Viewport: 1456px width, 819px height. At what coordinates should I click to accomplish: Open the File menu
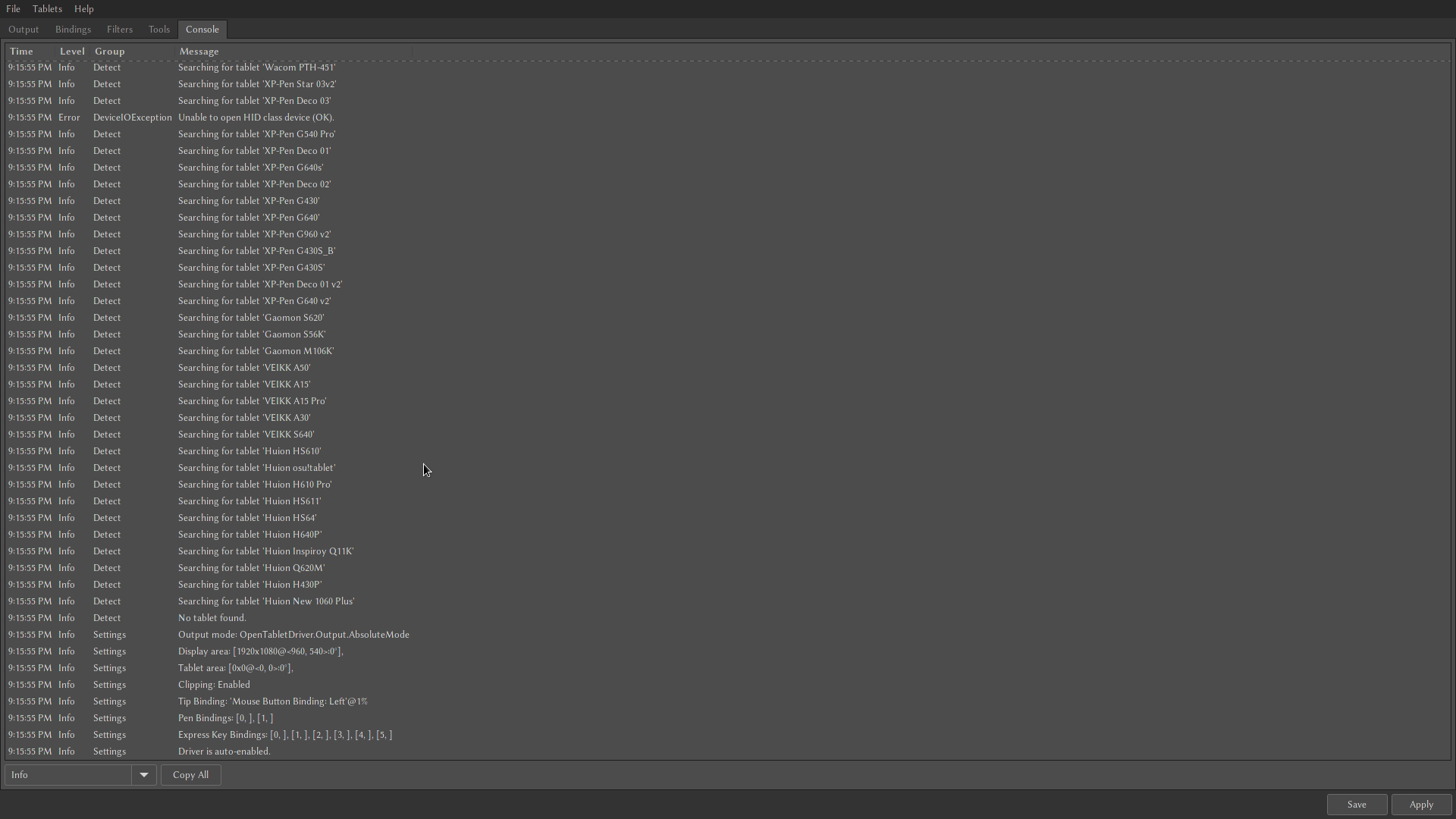[13, 8]
